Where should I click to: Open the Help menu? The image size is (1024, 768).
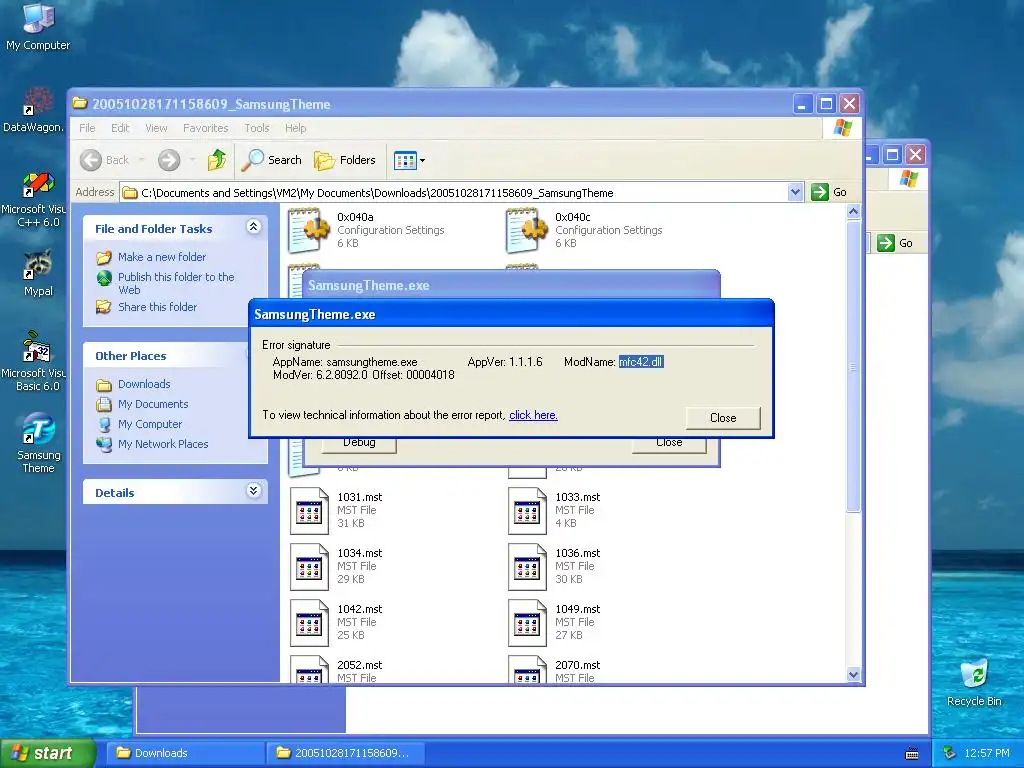point(295,128)
